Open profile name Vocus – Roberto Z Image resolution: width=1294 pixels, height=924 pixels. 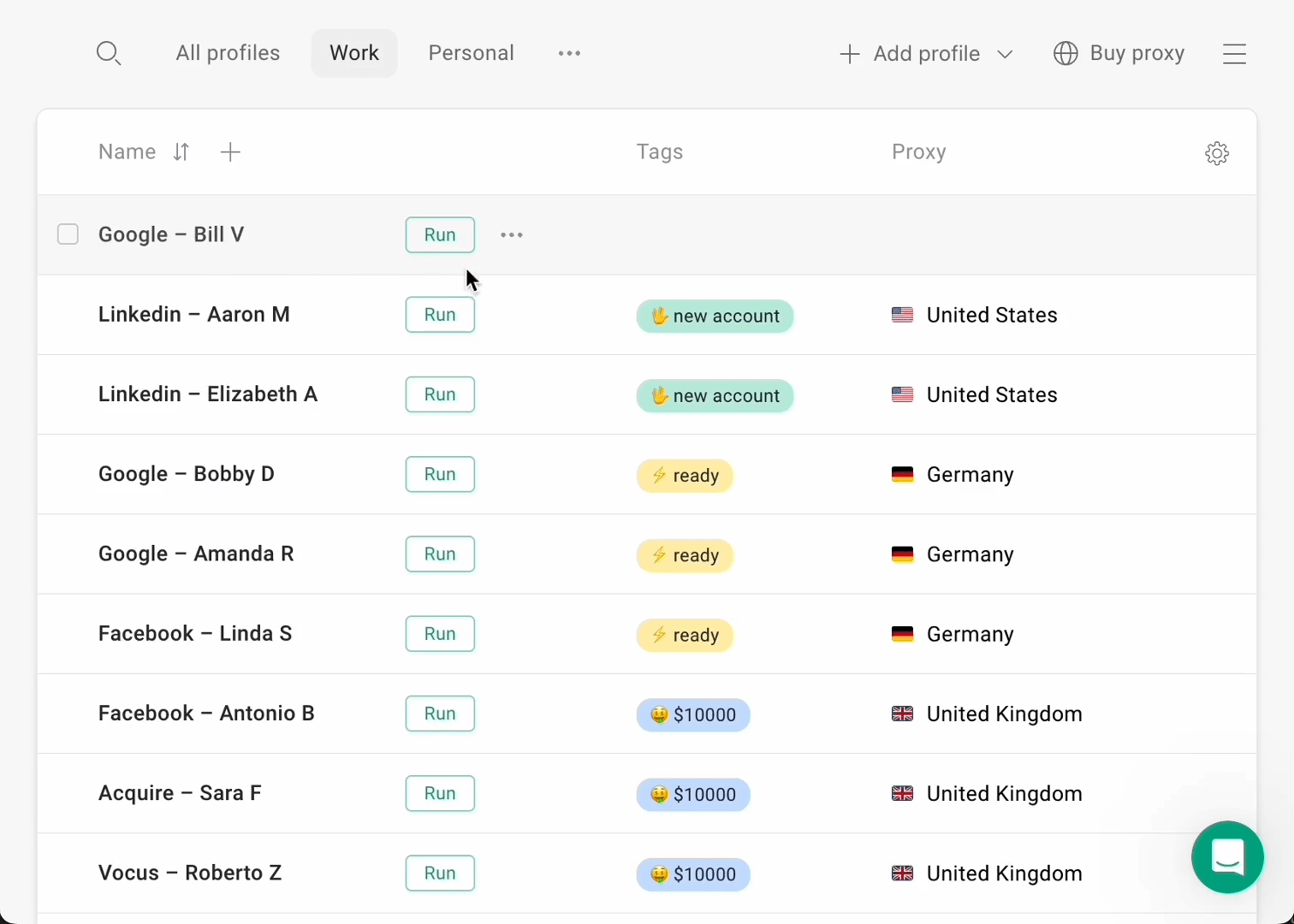[x=190, y=873]
